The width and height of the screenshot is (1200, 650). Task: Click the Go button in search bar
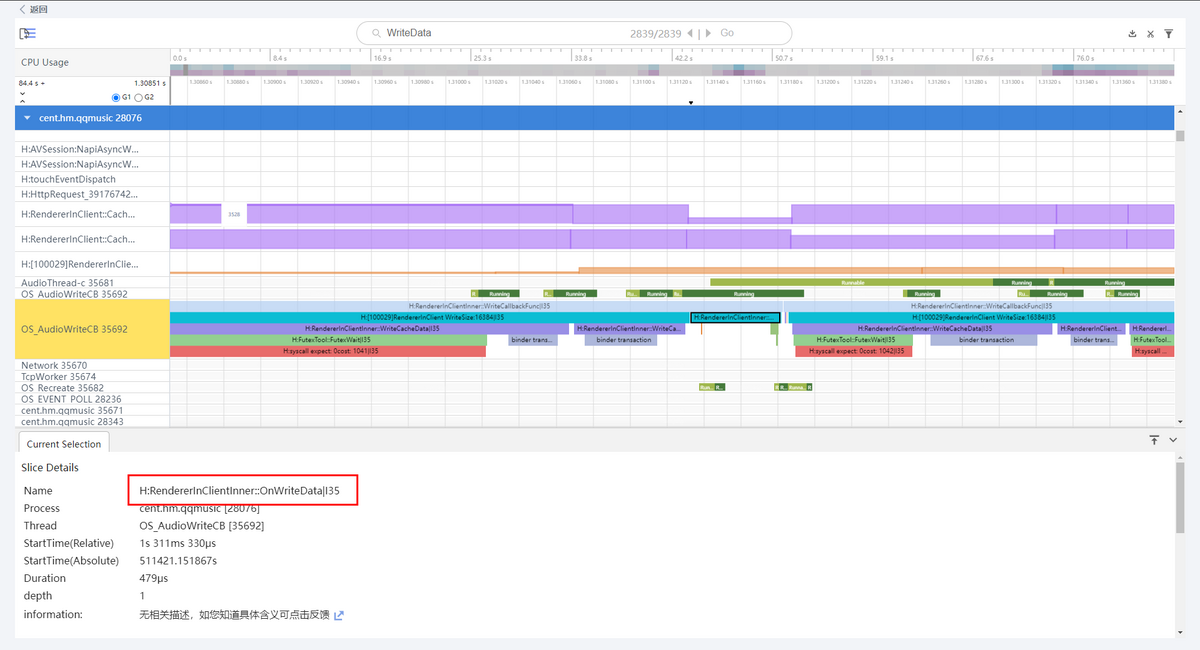[727, 33]
